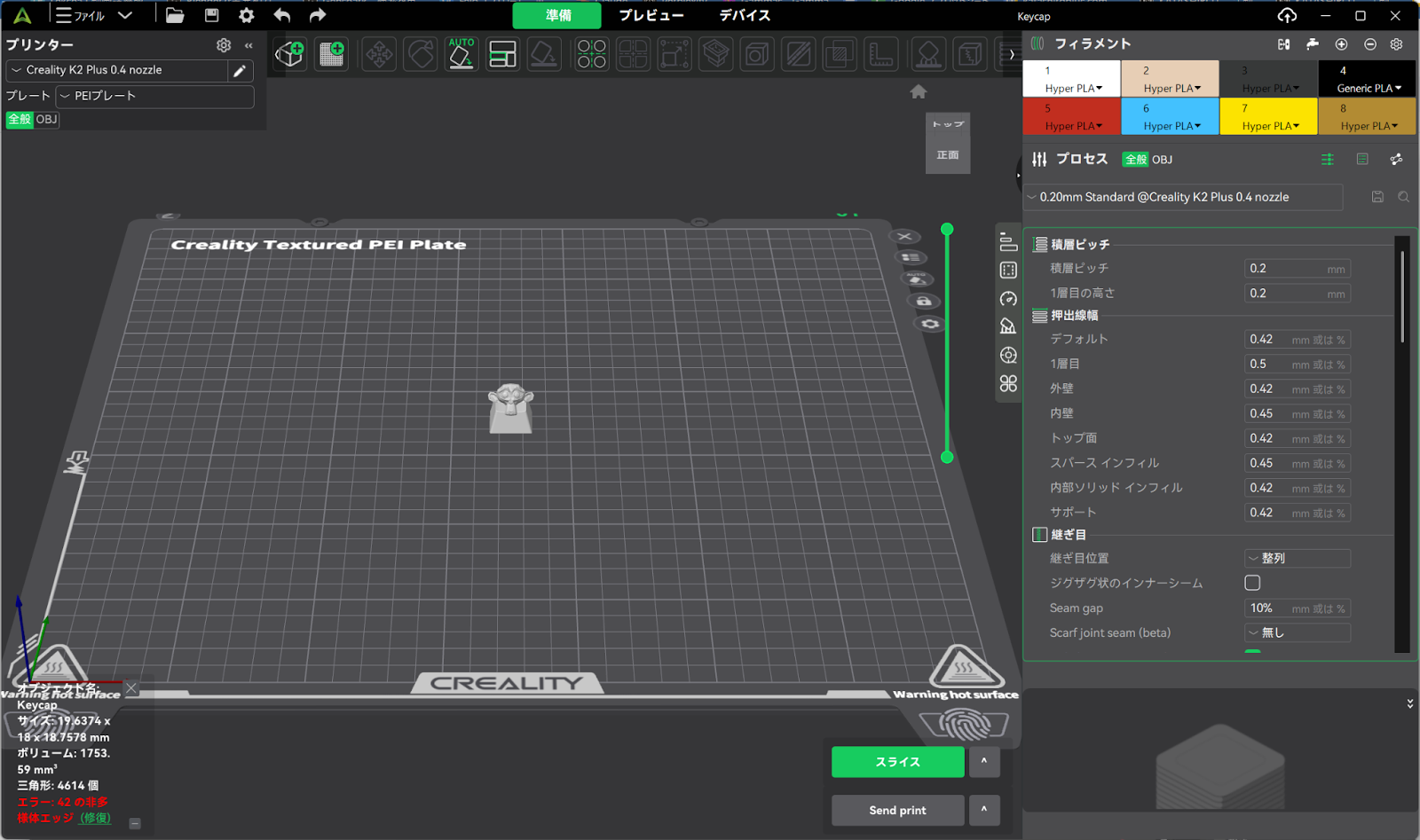The height and width of the screenshot is (840, 1420).
Task: Enable ジグザグ状のインナーシーム checkbox
Action: 1252,583
